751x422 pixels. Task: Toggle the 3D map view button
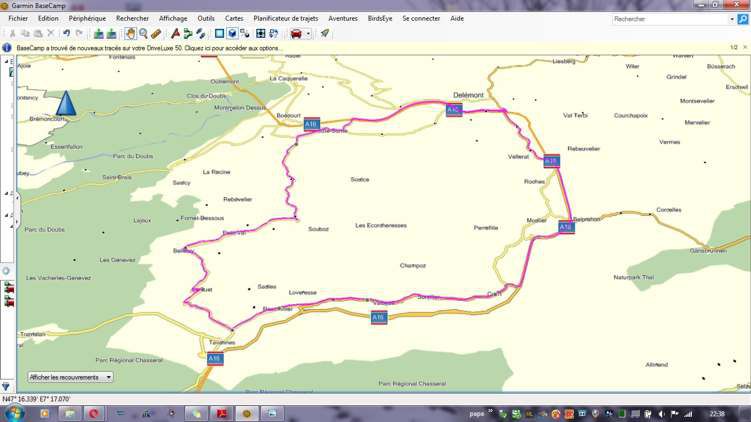[x=232, y=33]
